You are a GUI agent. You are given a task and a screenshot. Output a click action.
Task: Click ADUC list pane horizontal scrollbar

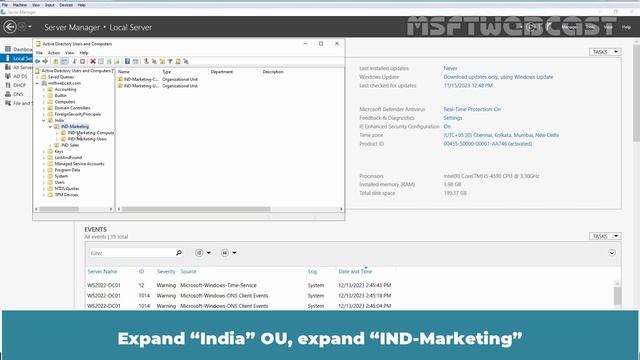[x=196, y=209]
